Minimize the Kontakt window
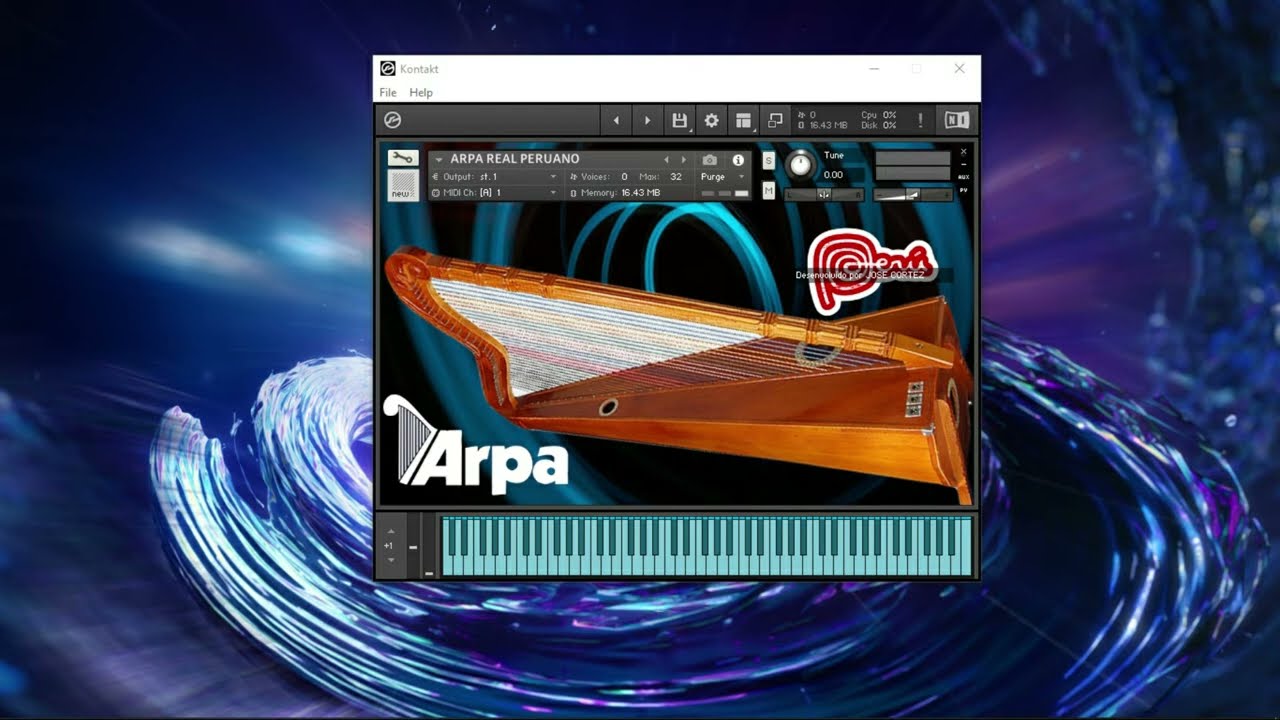The image size is (1280, 720). (x=875, y=68)
